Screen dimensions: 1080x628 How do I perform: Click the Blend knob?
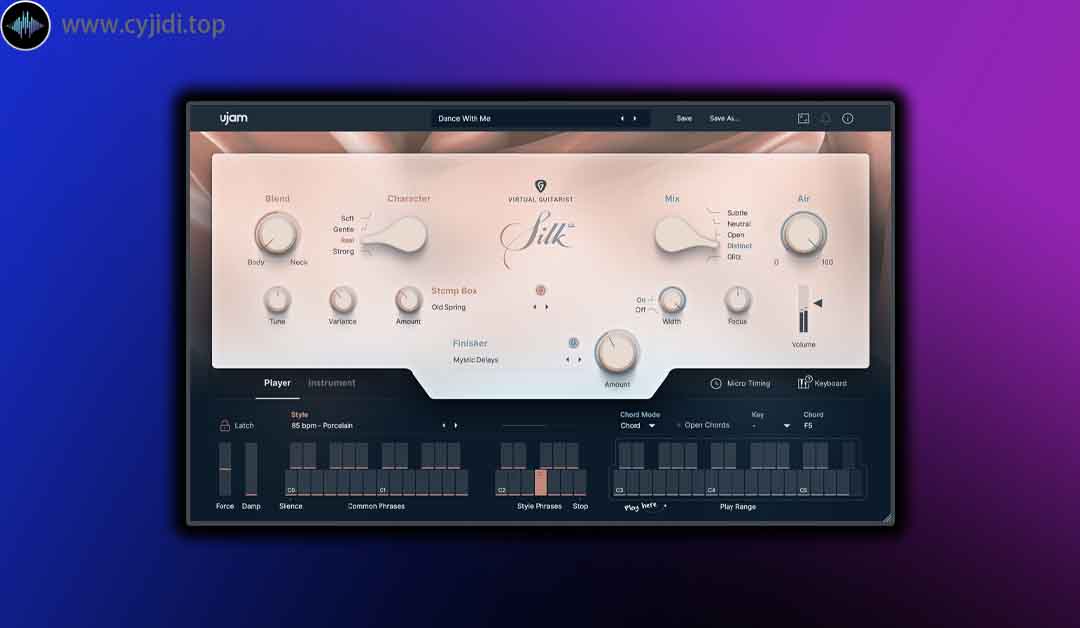[x=277, y=233]
